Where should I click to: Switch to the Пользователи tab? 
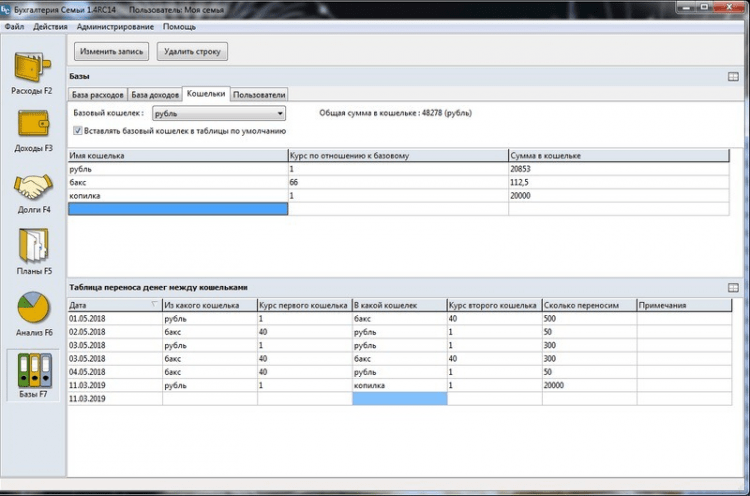[x=259, y=95]
